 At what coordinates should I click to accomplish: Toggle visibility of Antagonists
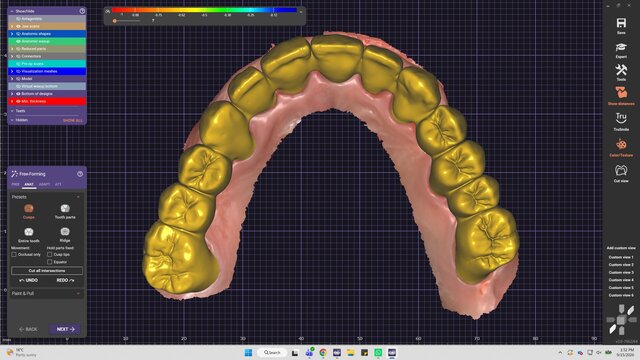point(18,19)
